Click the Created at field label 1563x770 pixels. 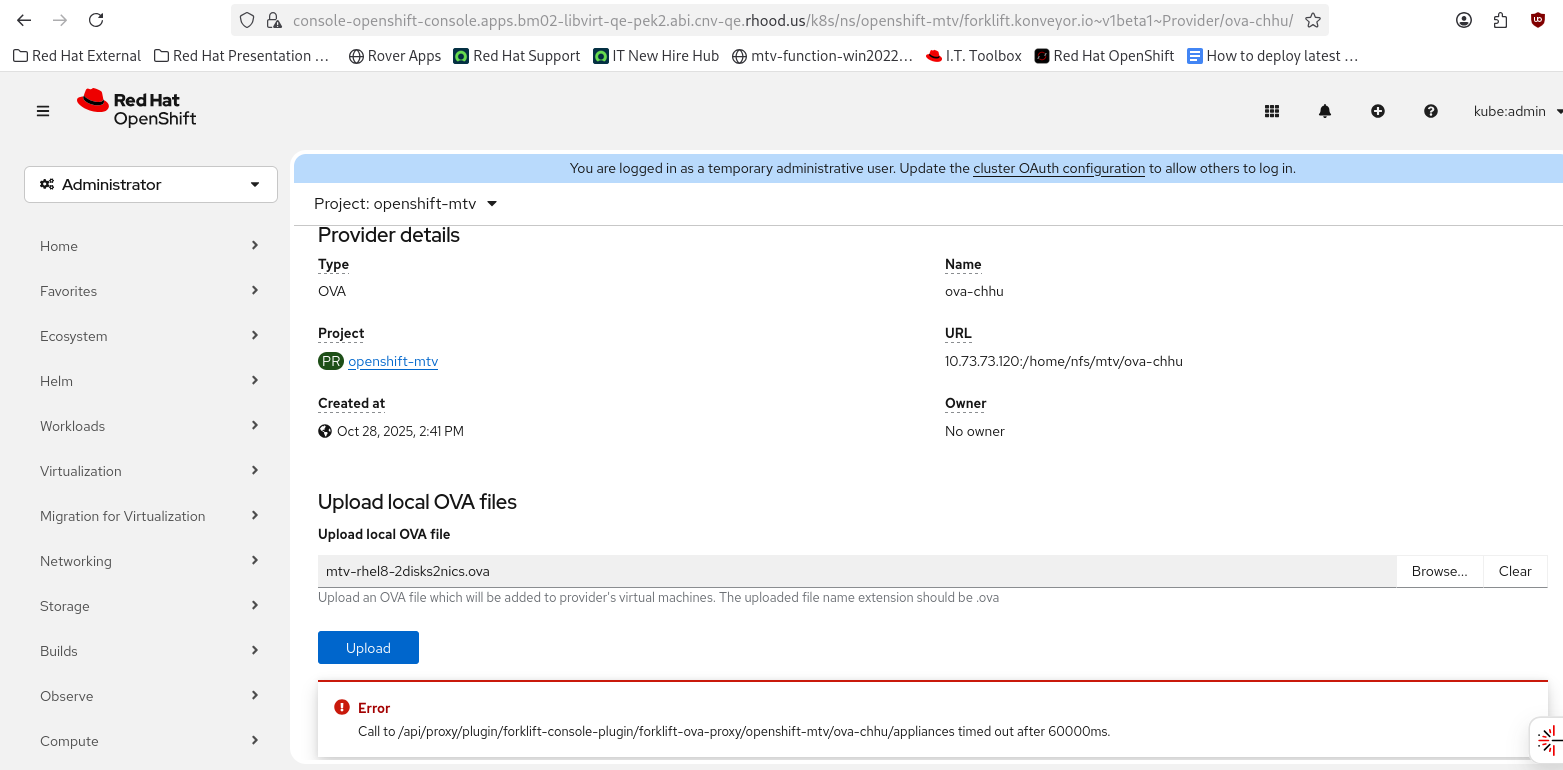[x=351, y=403]
